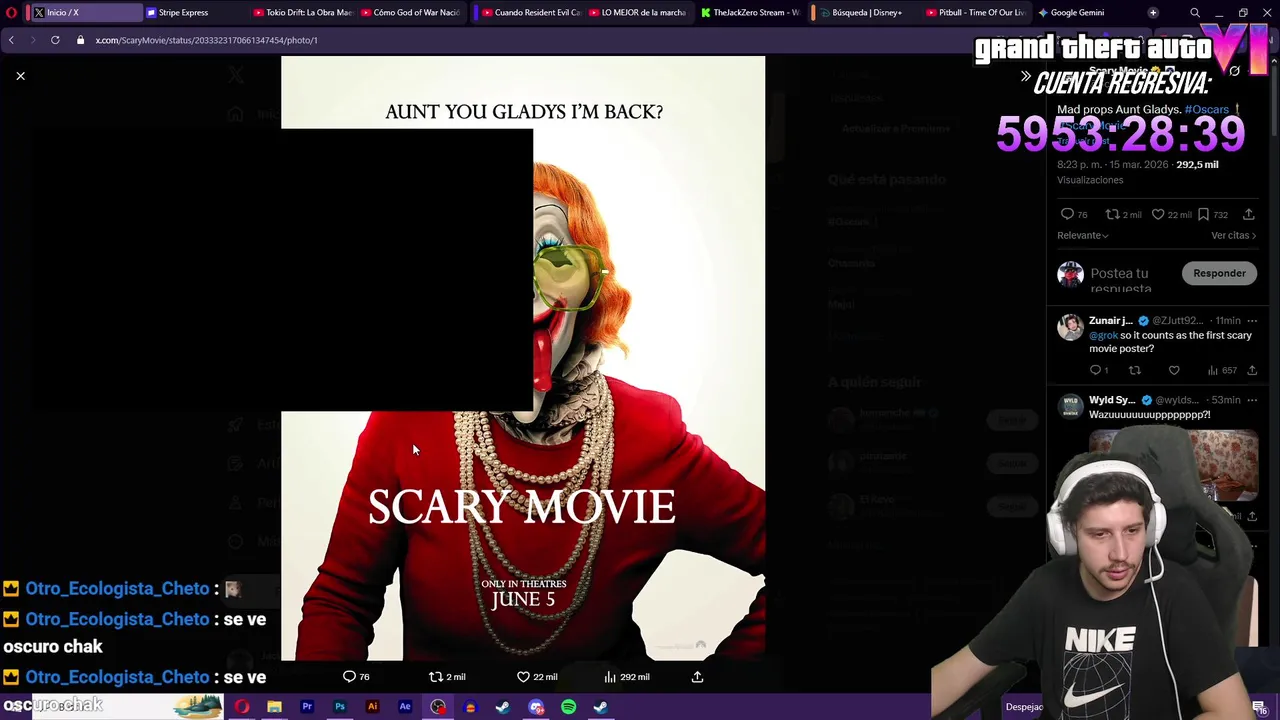This screenshot has width=1280, height=720.
Task: Open OBS Studio from the taskbar
Action: tap(438, 707)
